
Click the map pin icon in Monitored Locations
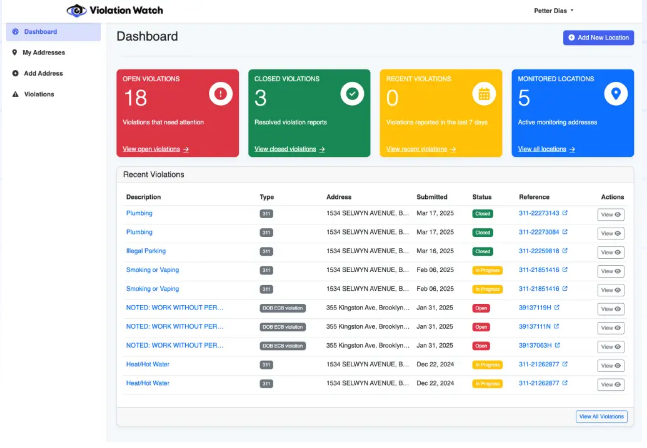(616, 94)
